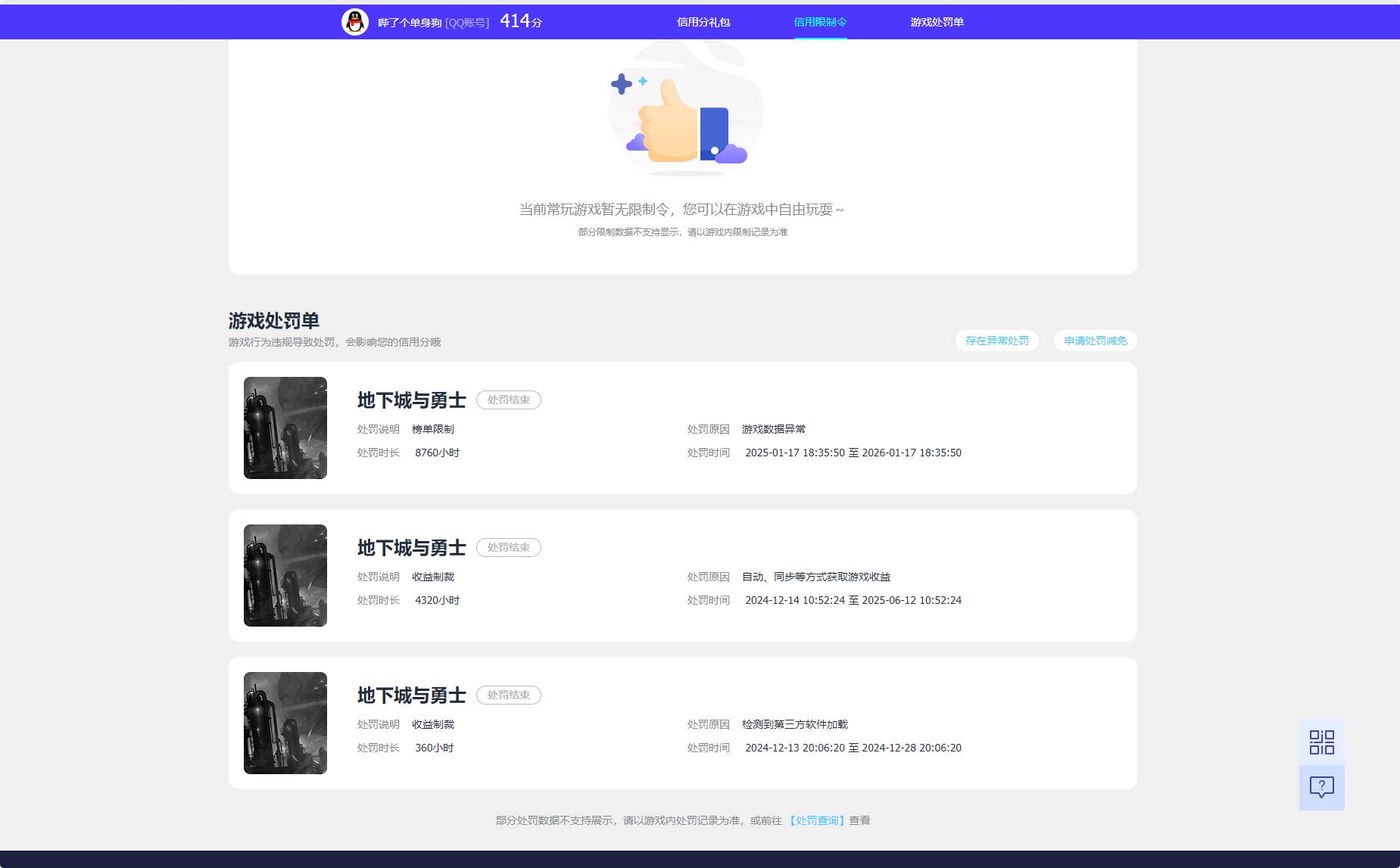Screen dimensions: 1400x868
Task: Click the username 哔了个单身狗
Action: tap(410, 23)
